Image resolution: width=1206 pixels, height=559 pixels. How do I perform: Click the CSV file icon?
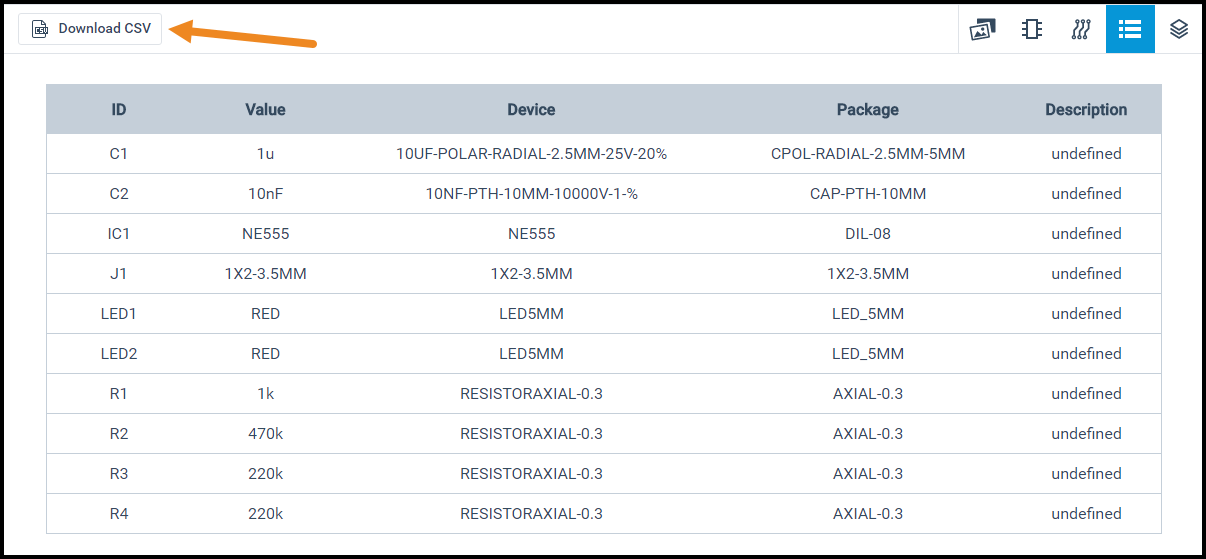(40, 29)
